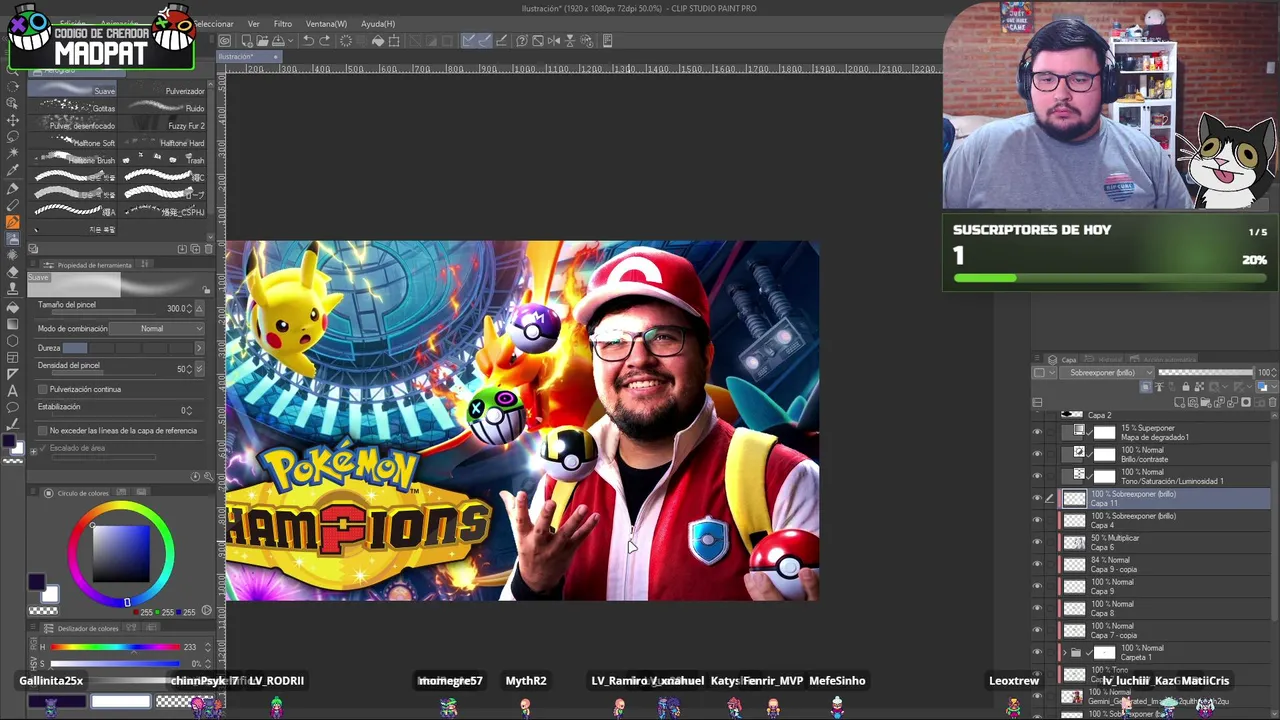Select the Eyedropper tool
The height and width of the screenshot is (720, 1280).
click(x=13, y=170)
